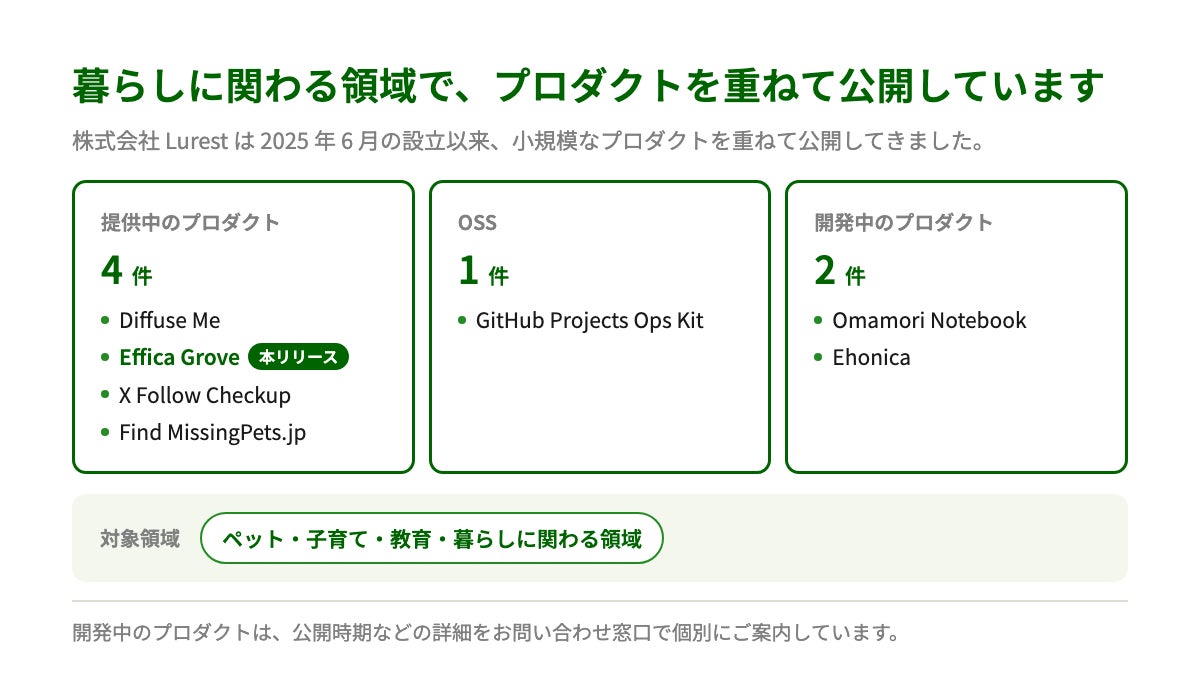
Task: Click the 4 件 count
Action: click(126, 270)
